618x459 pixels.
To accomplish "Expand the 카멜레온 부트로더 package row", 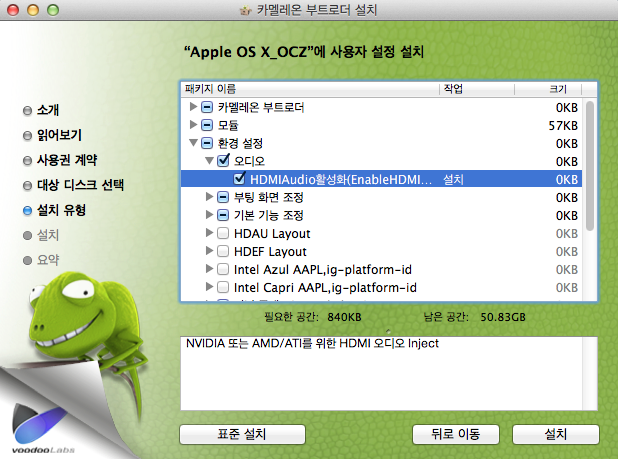I will click(193, 107).
